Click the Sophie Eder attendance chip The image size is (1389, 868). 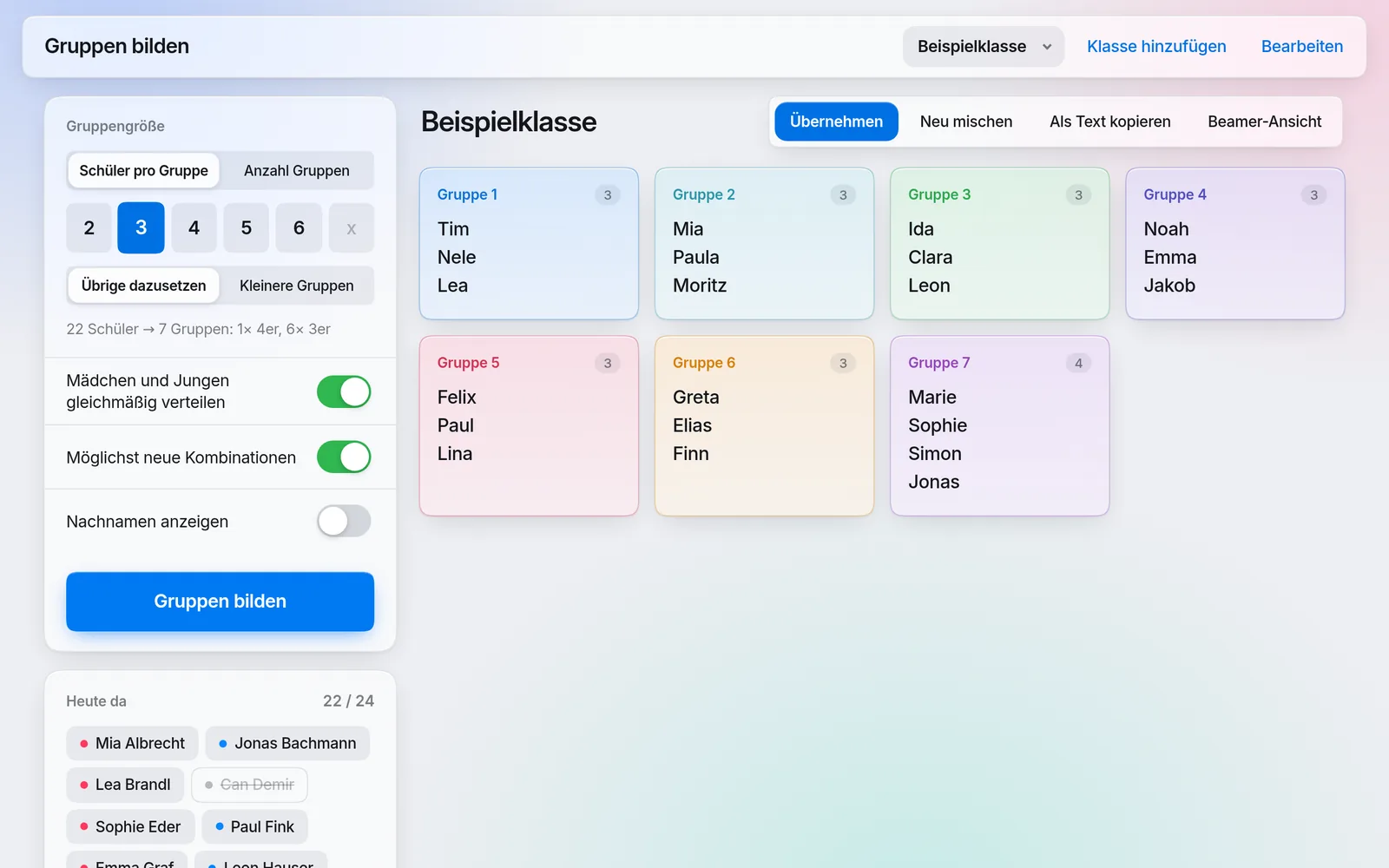pyautogui.click(x=130, y=827)
